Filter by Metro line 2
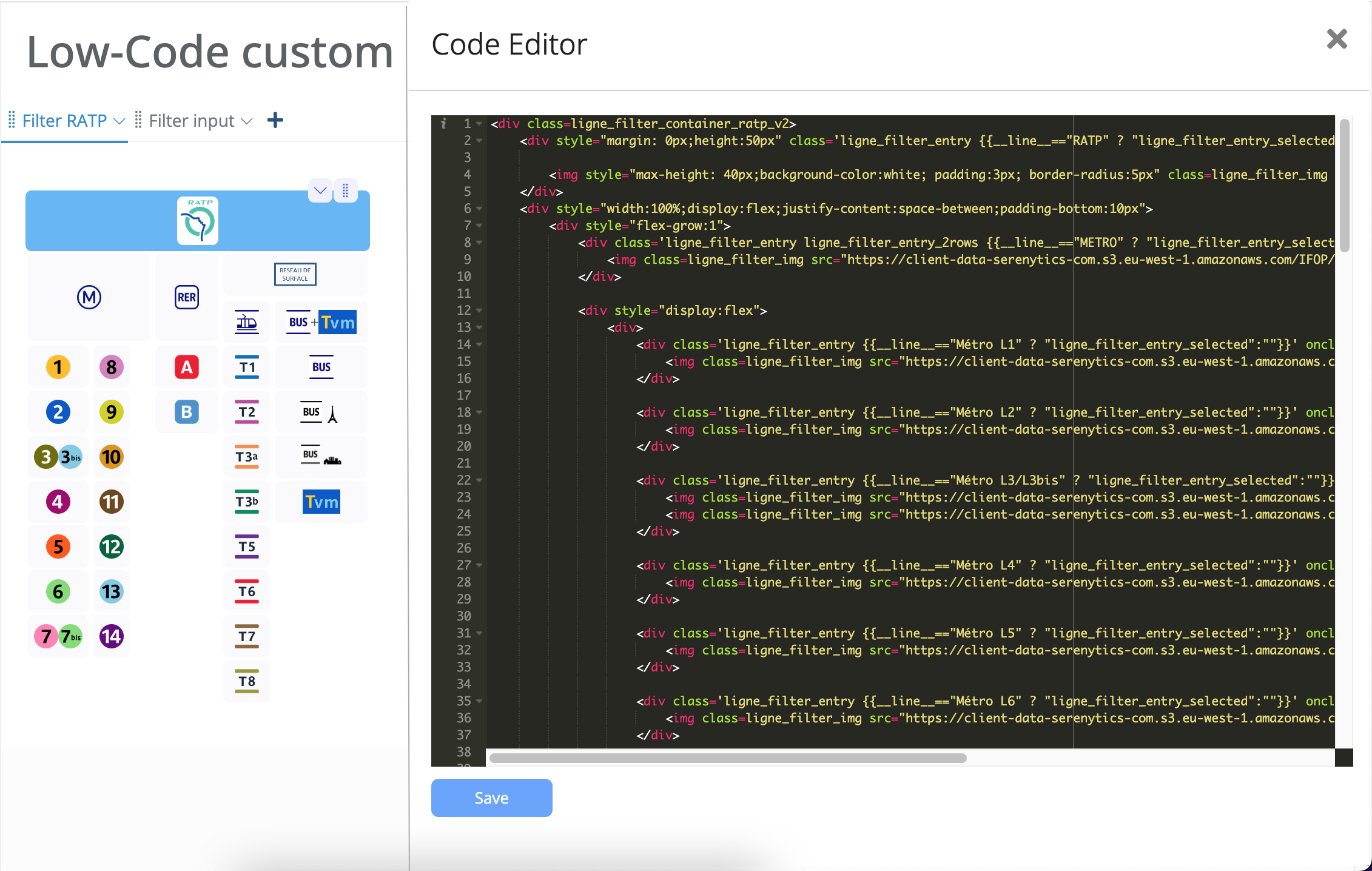Image resolution: width=1372 pixels, height=871 pixels. point(58,412)
